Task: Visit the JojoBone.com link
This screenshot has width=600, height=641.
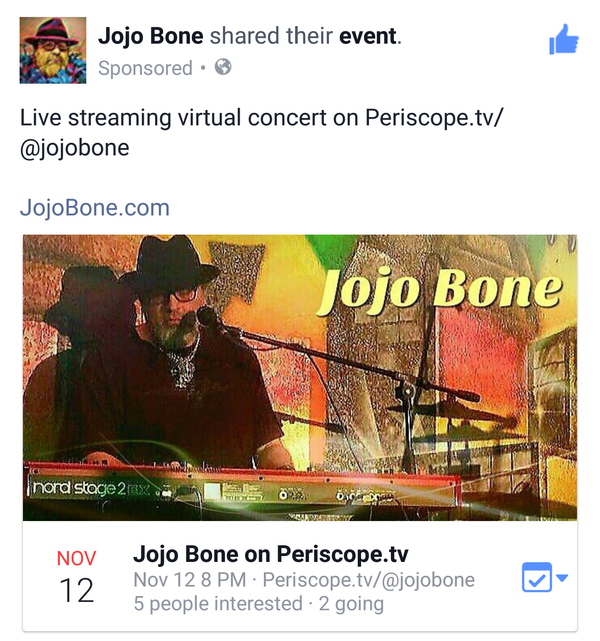Action: [x=94, y=207]
